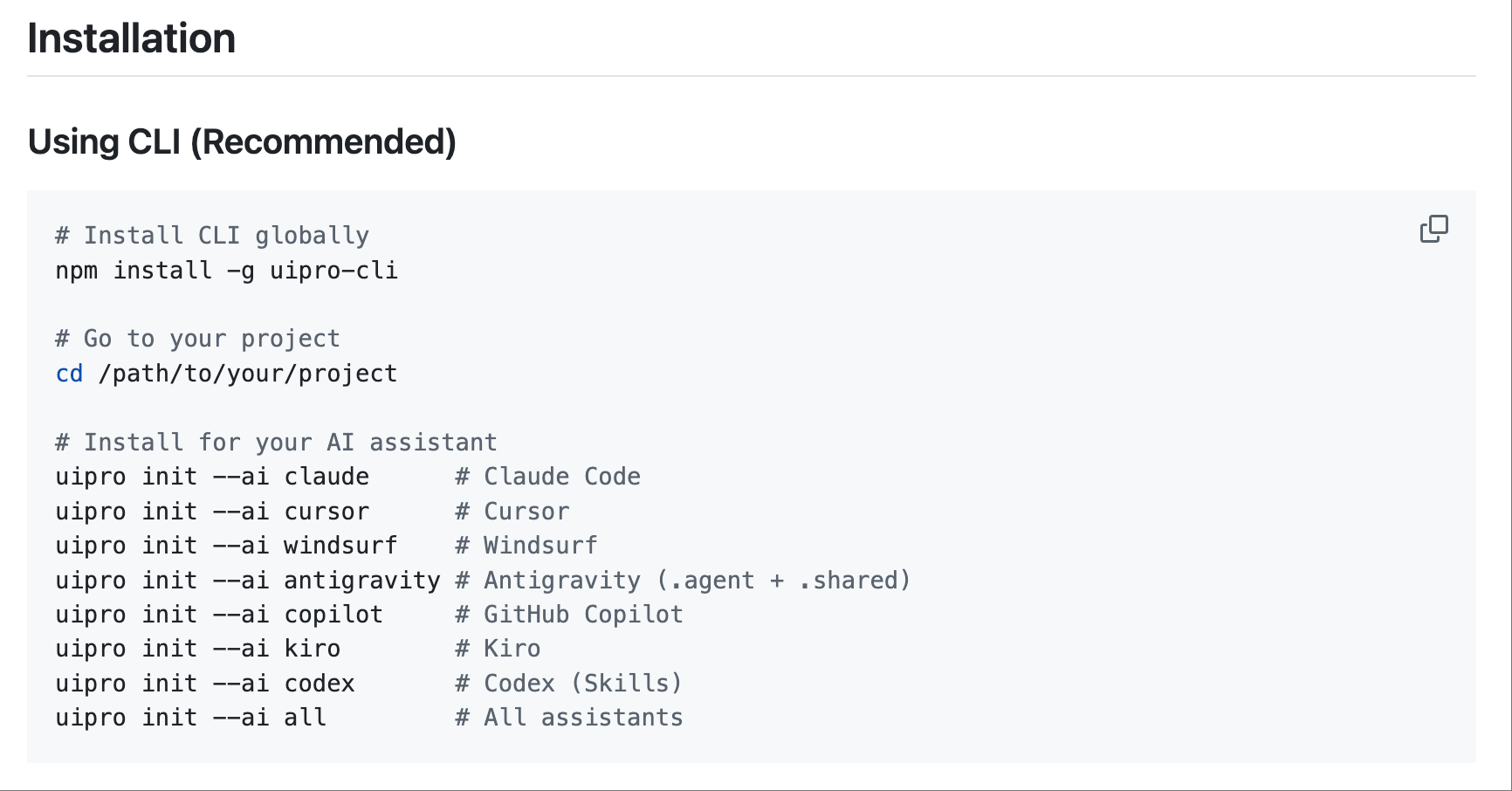Click the 'uipro init --ai windsurf' command
The image size is (1512, 791).
click(226, 546)
